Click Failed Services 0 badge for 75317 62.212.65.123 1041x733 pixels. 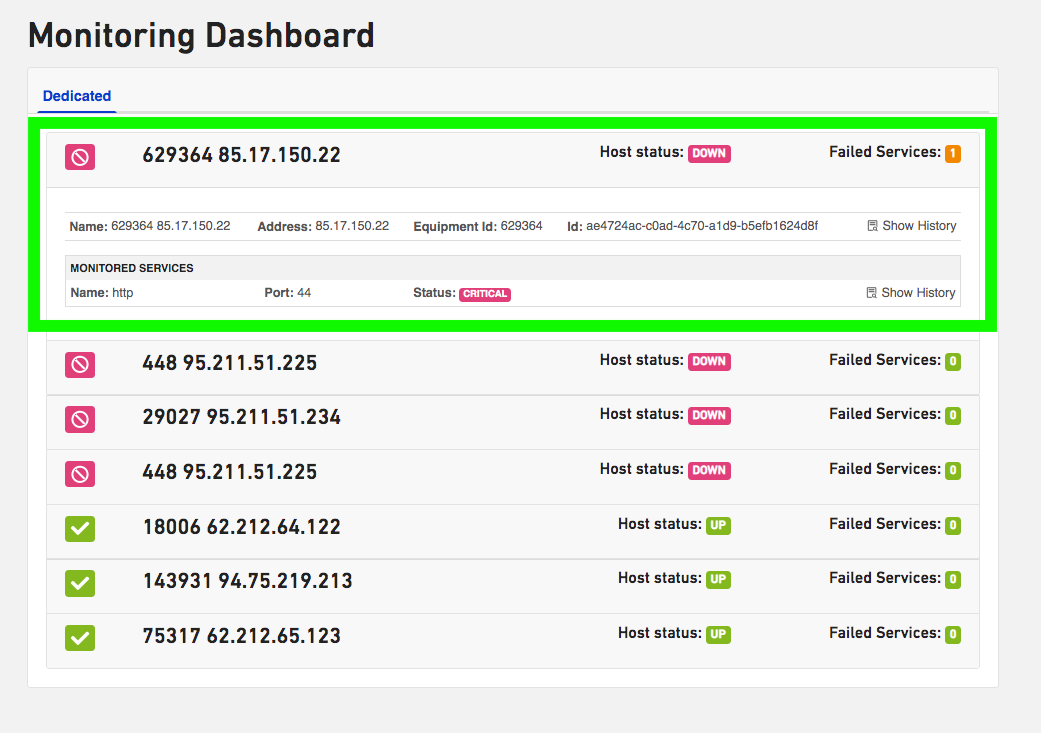(953, 634)
